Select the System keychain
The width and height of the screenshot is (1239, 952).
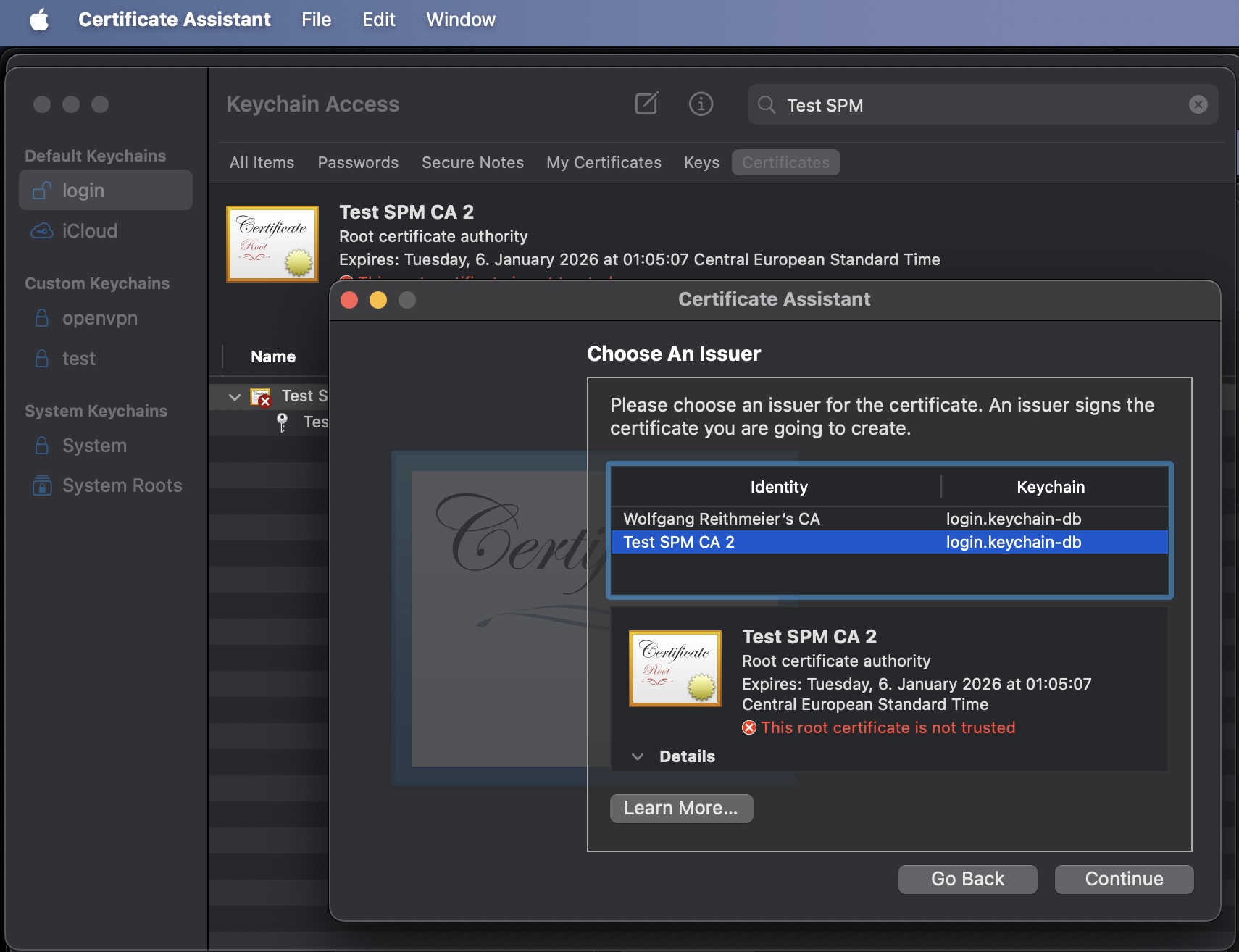click(106, 446)
